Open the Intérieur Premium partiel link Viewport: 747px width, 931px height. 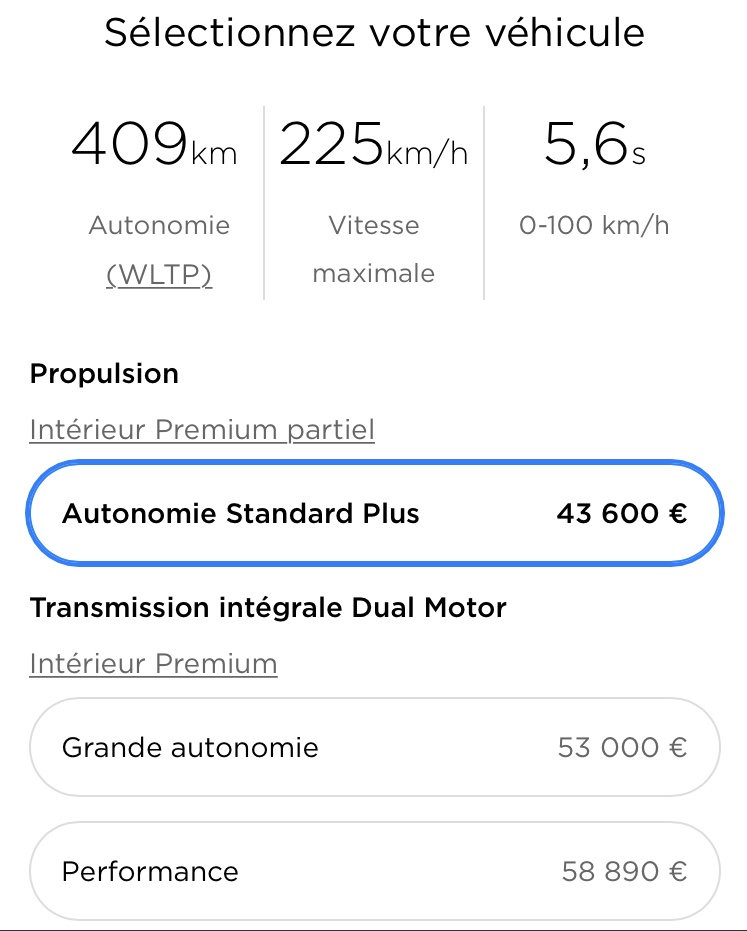tap(202, 430)
